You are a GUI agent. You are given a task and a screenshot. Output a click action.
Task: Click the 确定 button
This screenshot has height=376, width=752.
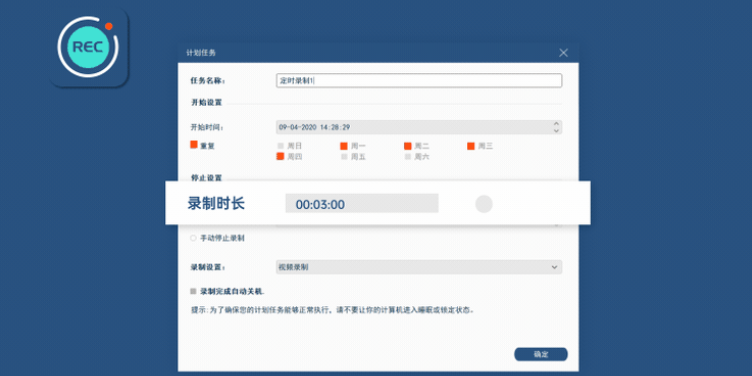tap(541, 354)
